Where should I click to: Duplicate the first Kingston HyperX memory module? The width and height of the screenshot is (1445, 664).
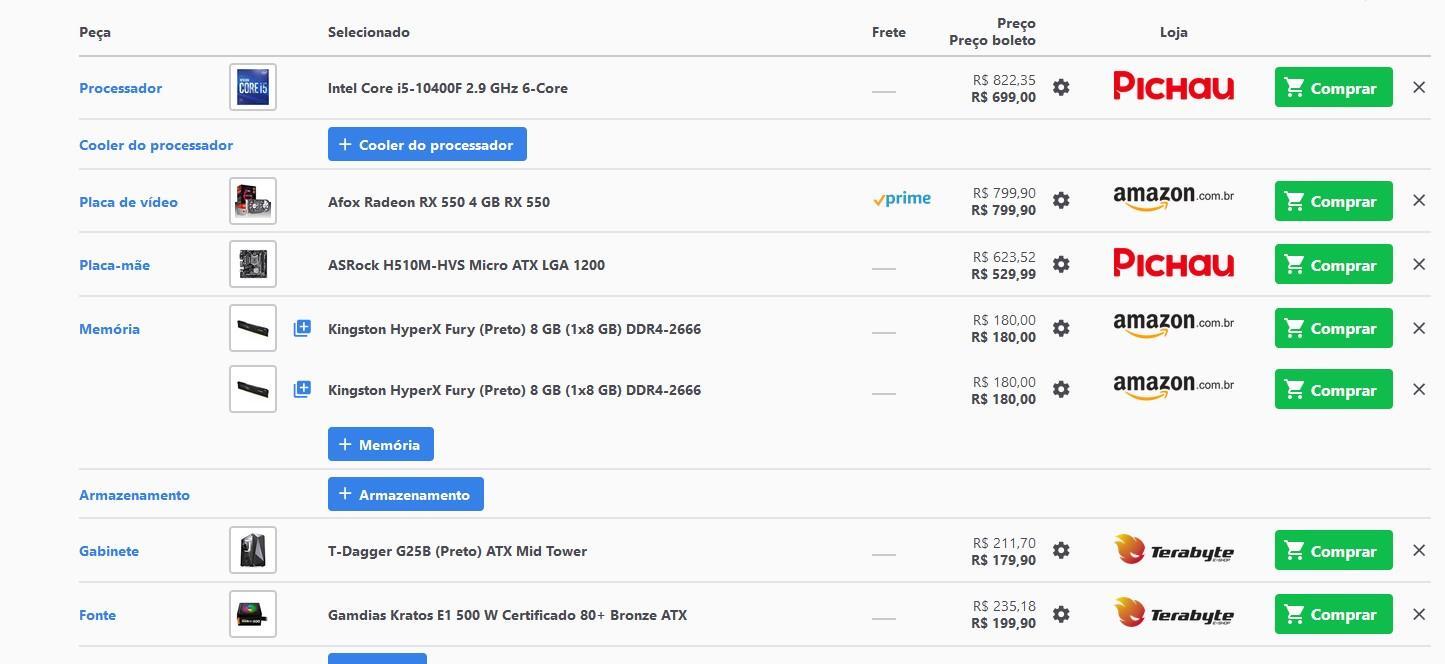coord(302,328)
